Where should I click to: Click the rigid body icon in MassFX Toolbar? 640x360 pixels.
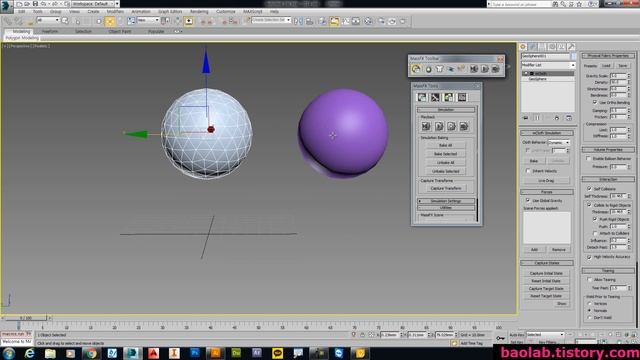click(428, 69)
